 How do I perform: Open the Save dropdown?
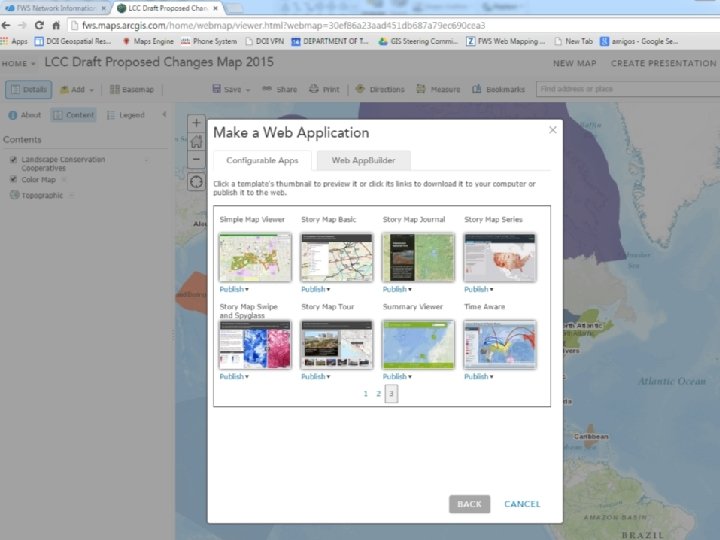point(231,90)
